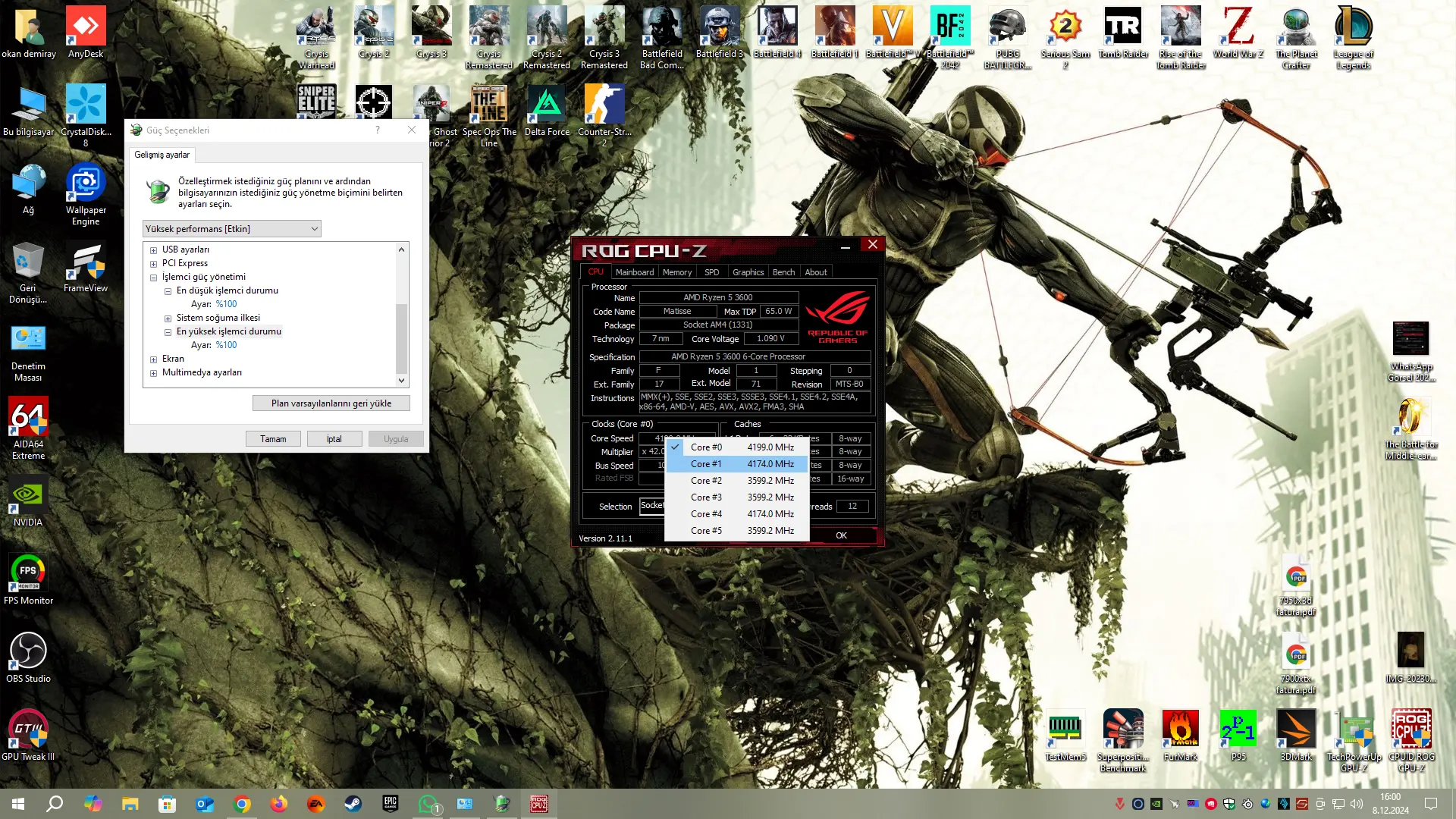Screen dimensions: 1456x819
Task: Click the OK button in CPU-Z
Action: click(x=841, y=535)
